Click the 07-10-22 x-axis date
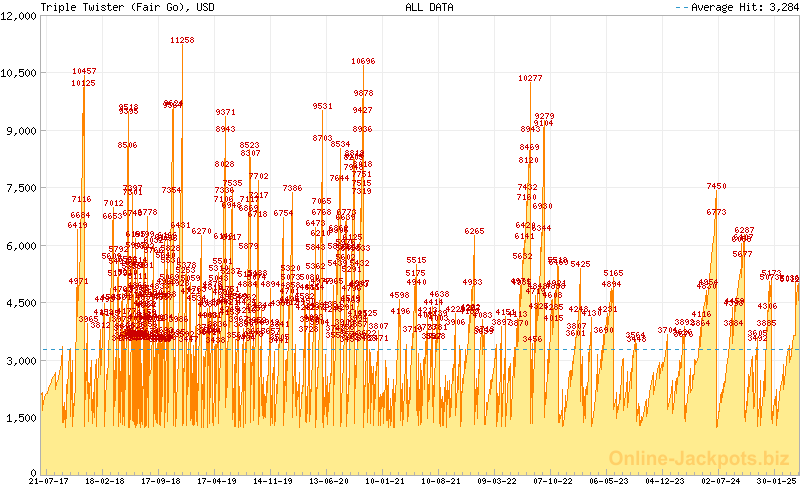The image size is (800, 490). click(x=552, y=481)
